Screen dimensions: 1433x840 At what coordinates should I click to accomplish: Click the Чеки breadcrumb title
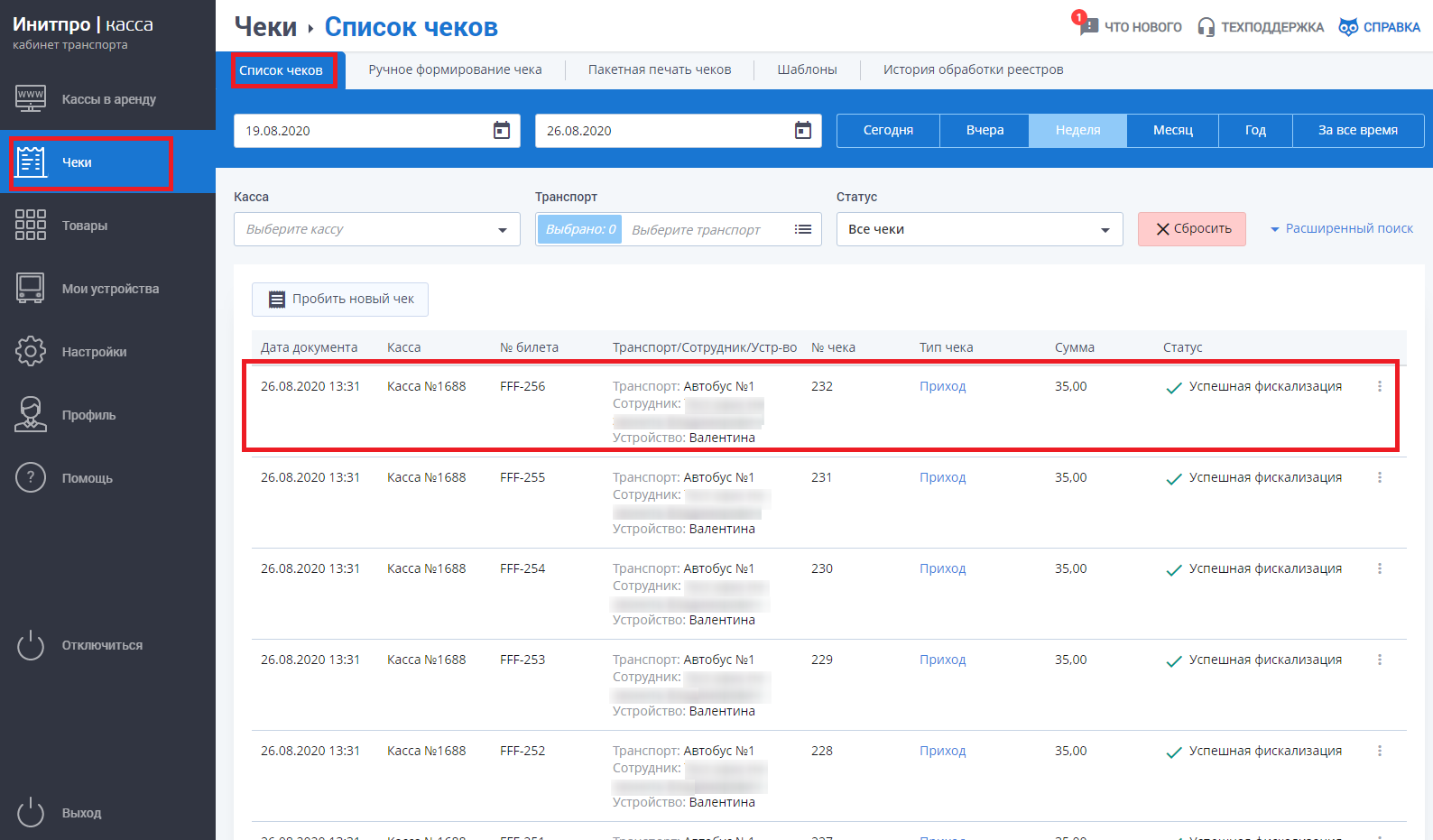click(x=265, y=27)
